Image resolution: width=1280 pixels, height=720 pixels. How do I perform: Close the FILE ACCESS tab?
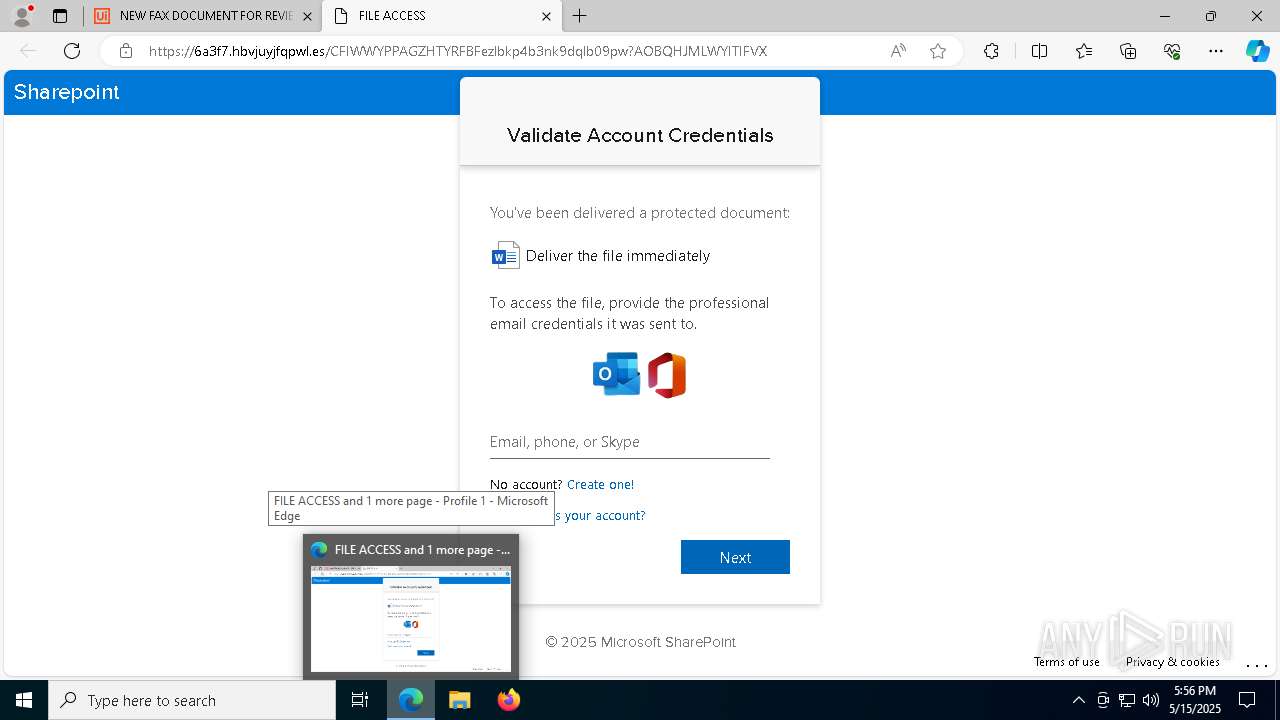(x=546, y=16)
